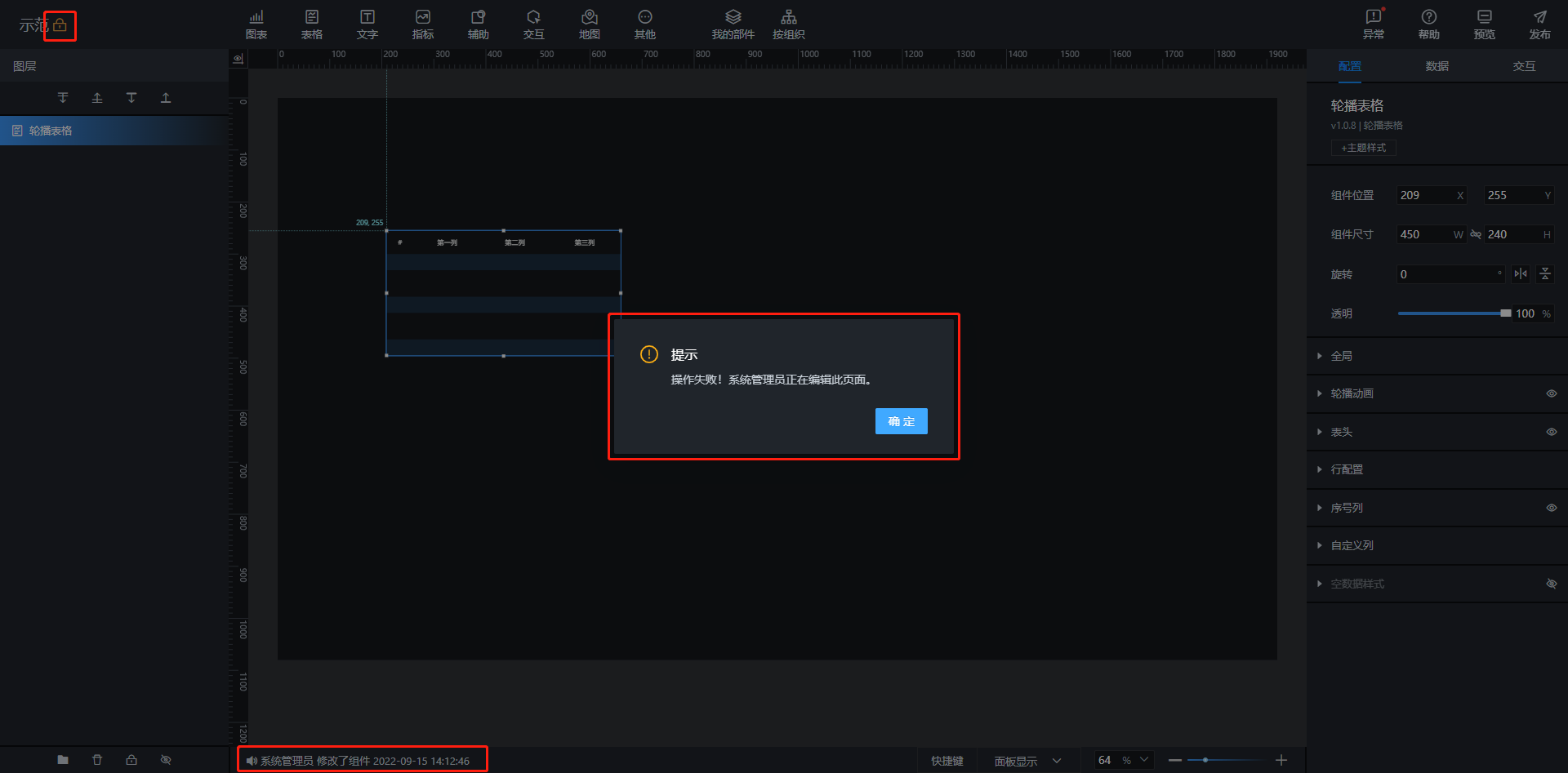The height and width of the screenshot is (773, 1568).
Task: Click the component X position input field
Action: [x=1425, y=195]
